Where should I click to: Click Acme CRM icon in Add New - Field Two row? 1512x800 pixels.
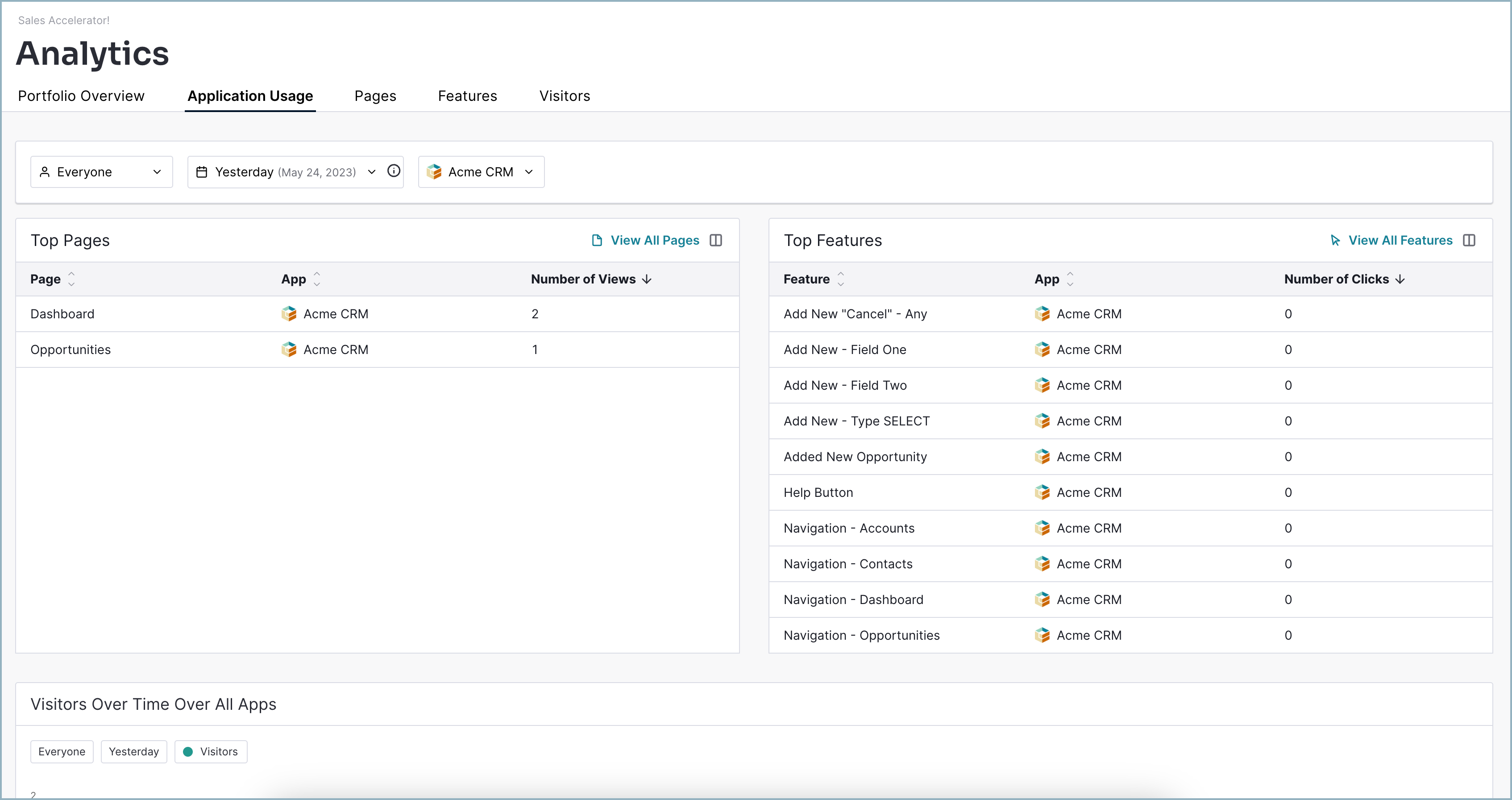point(1042,385)
